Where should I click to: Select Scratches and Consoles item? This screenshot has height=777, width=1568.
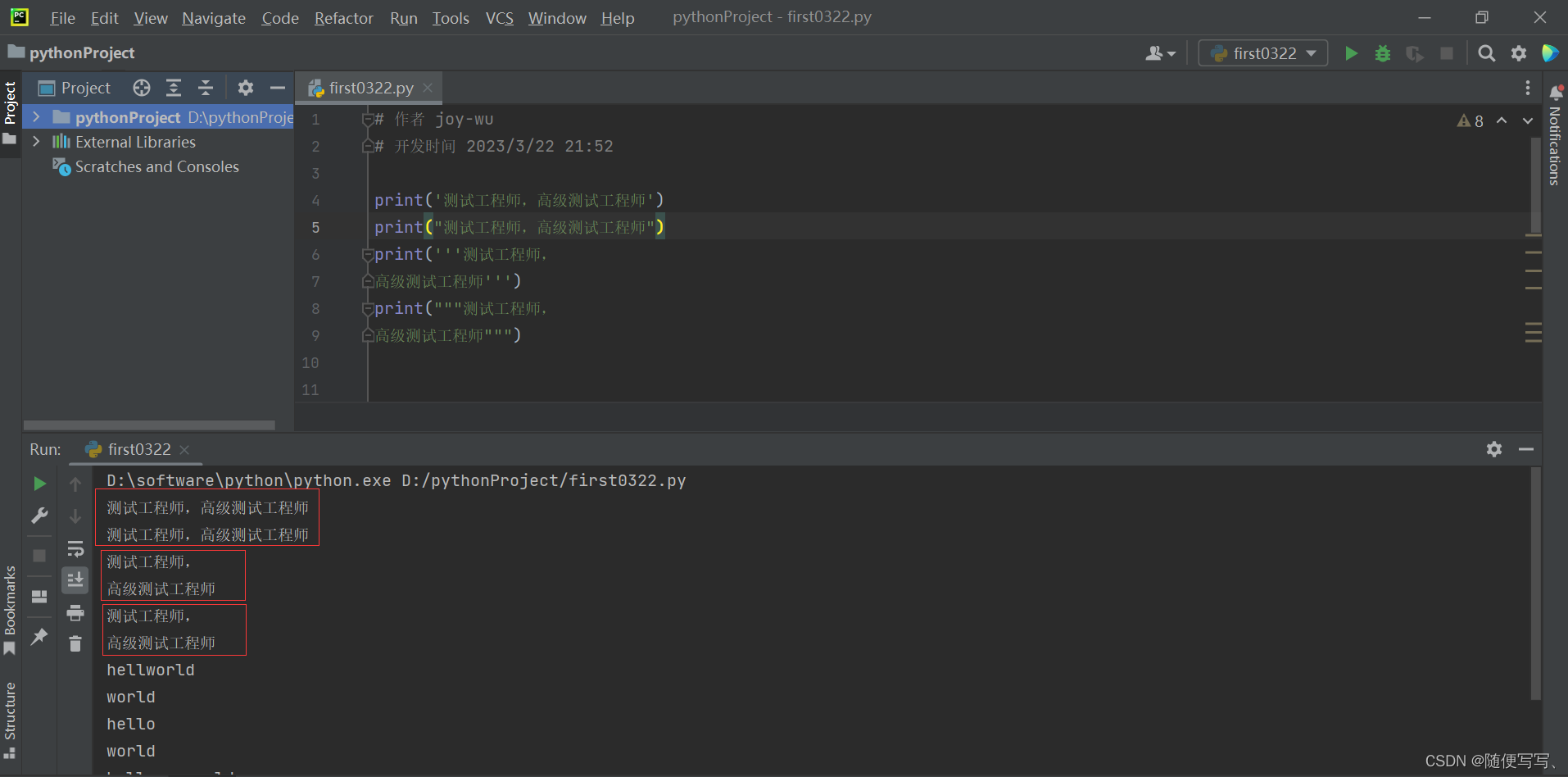pos(146,166)
